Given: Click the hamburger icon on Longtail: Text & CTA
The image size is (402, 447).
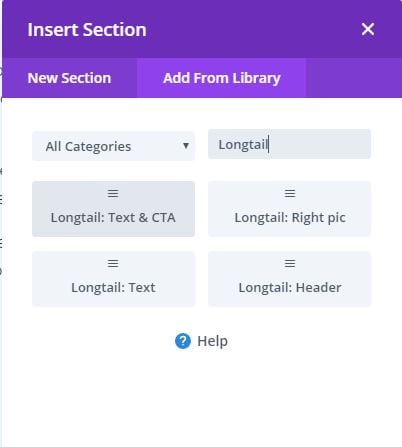Looking at the screenshot, I should (113, 194).
